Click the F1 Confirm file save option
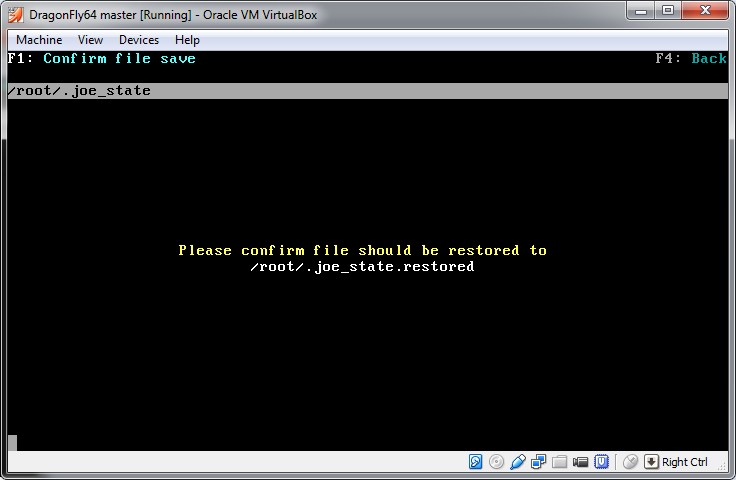The height and width of the screenshot is (480, 736). point(101,59)
